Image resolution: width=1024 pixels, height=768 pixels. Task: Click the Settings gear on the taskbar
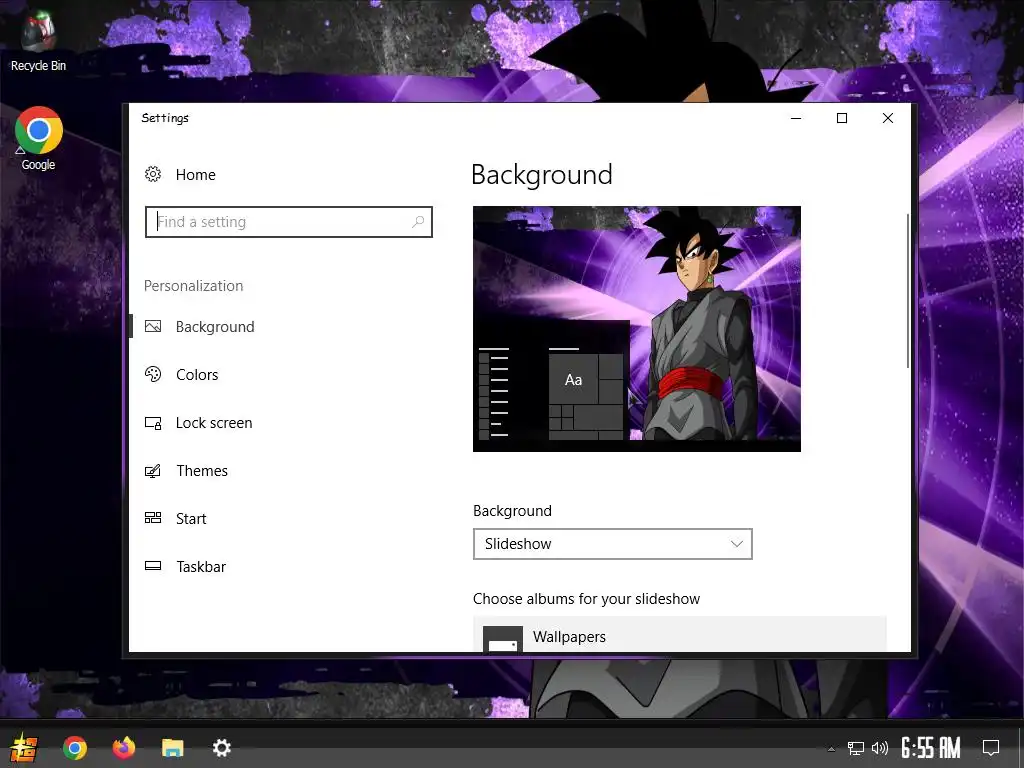click(221, 748)
